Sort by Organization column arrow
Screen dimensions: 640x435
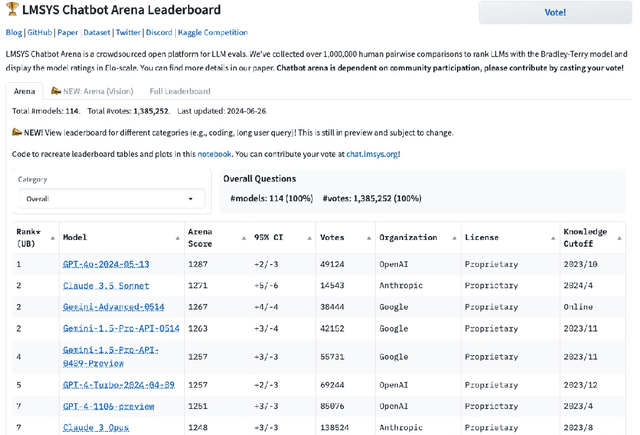point(454,238)
